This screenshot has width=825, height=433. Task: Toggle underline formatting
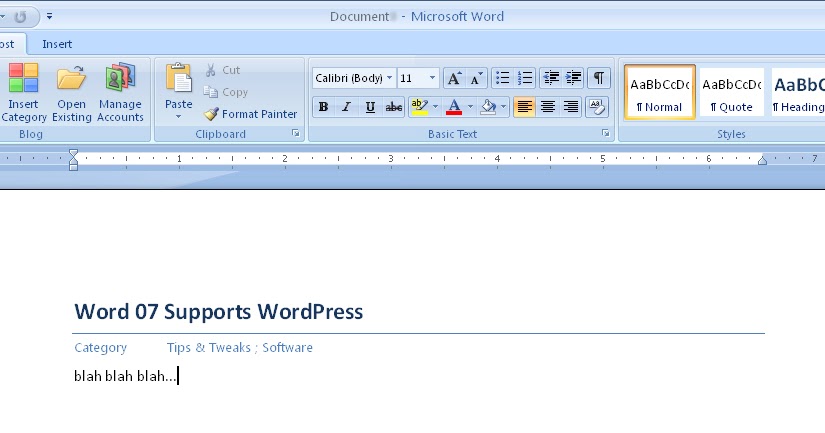(370, 107)
